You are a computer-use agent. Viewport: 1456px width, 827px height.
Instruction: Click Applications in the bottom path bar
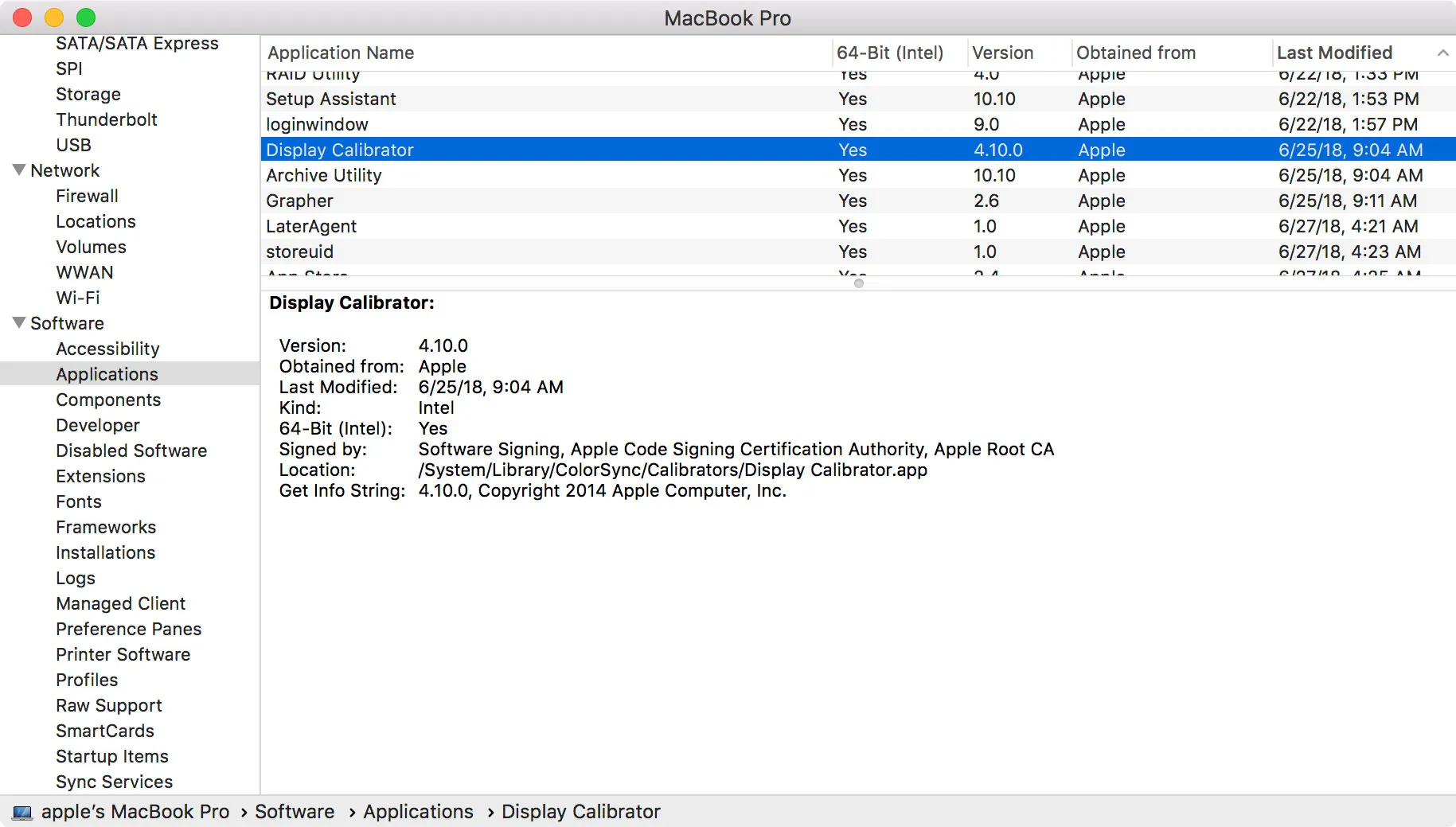pos(418,812)
